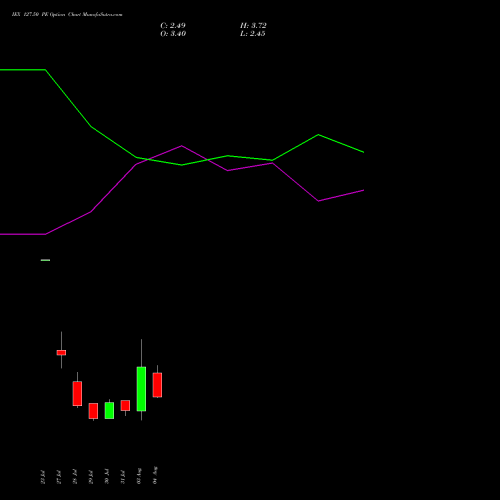Click the 30 Jul date label

tap(107, 477)
